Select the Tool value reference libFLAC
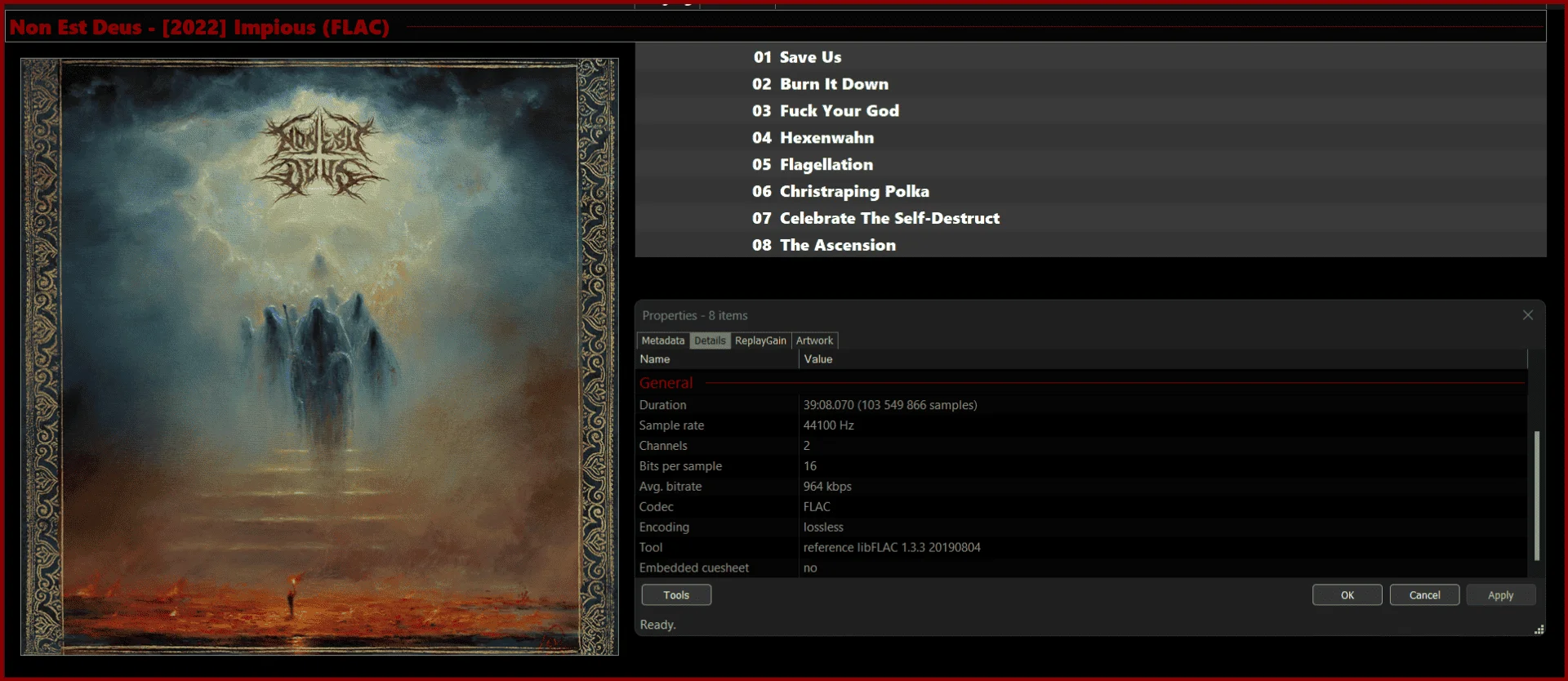1568x681 pixels. click(892, 548)
